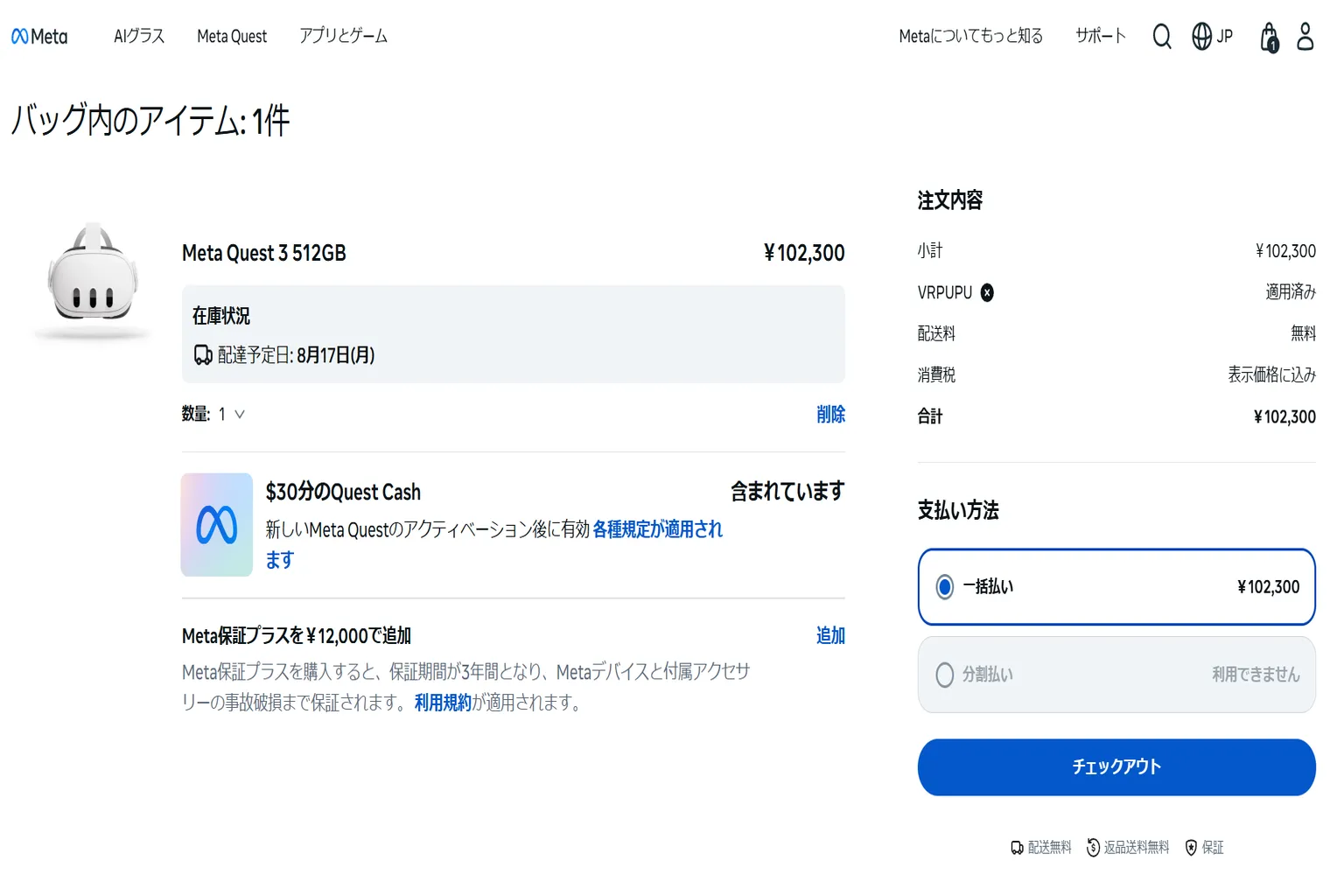Image resolution: width=1344 pixels, height=896 pixels.
Task: Click the Quest Cash Meta logo thumbnail
Action: (x=217, y=525)
